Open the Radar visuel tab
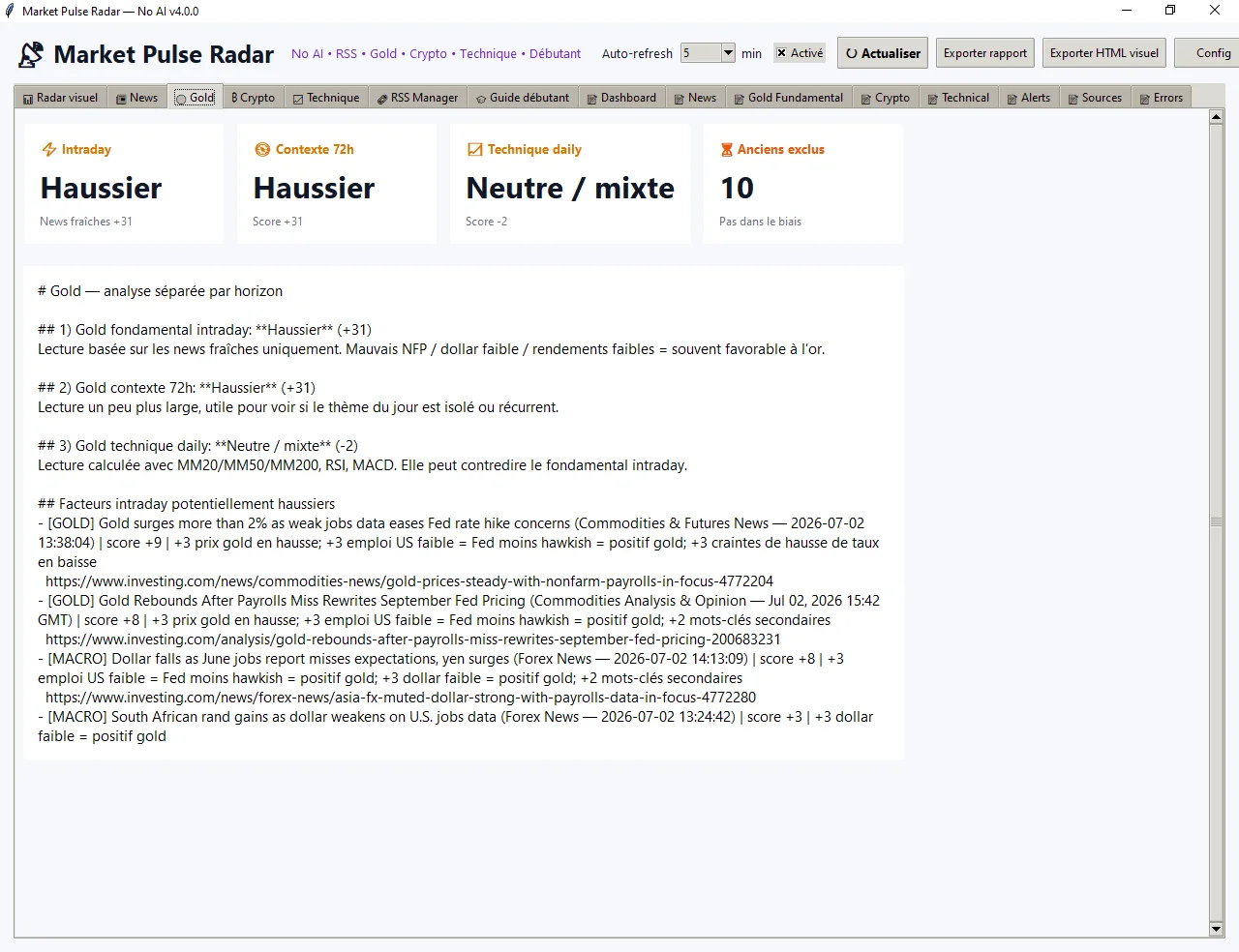The width and height of the screenshot is (1239, 952). (x=61, y=98)
